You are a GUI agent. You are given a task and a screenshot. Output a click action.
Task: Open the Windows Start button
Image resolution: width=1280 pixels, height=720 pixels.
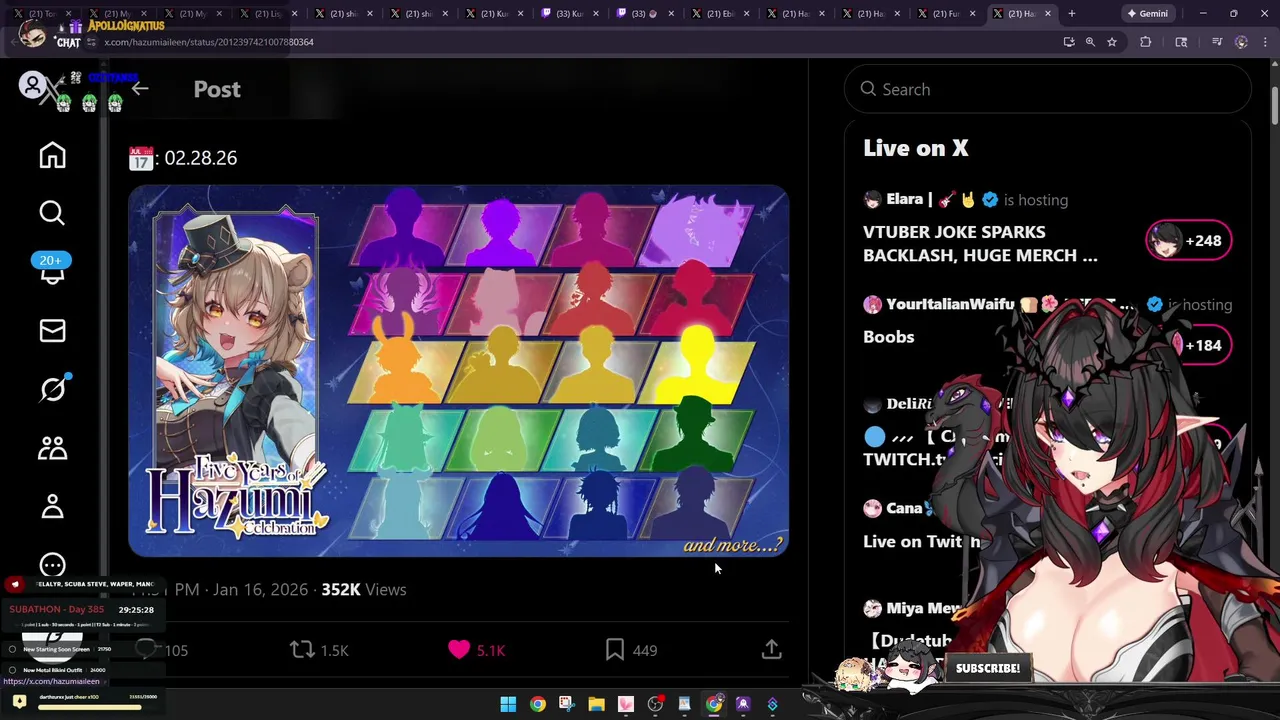click(508, 705)
